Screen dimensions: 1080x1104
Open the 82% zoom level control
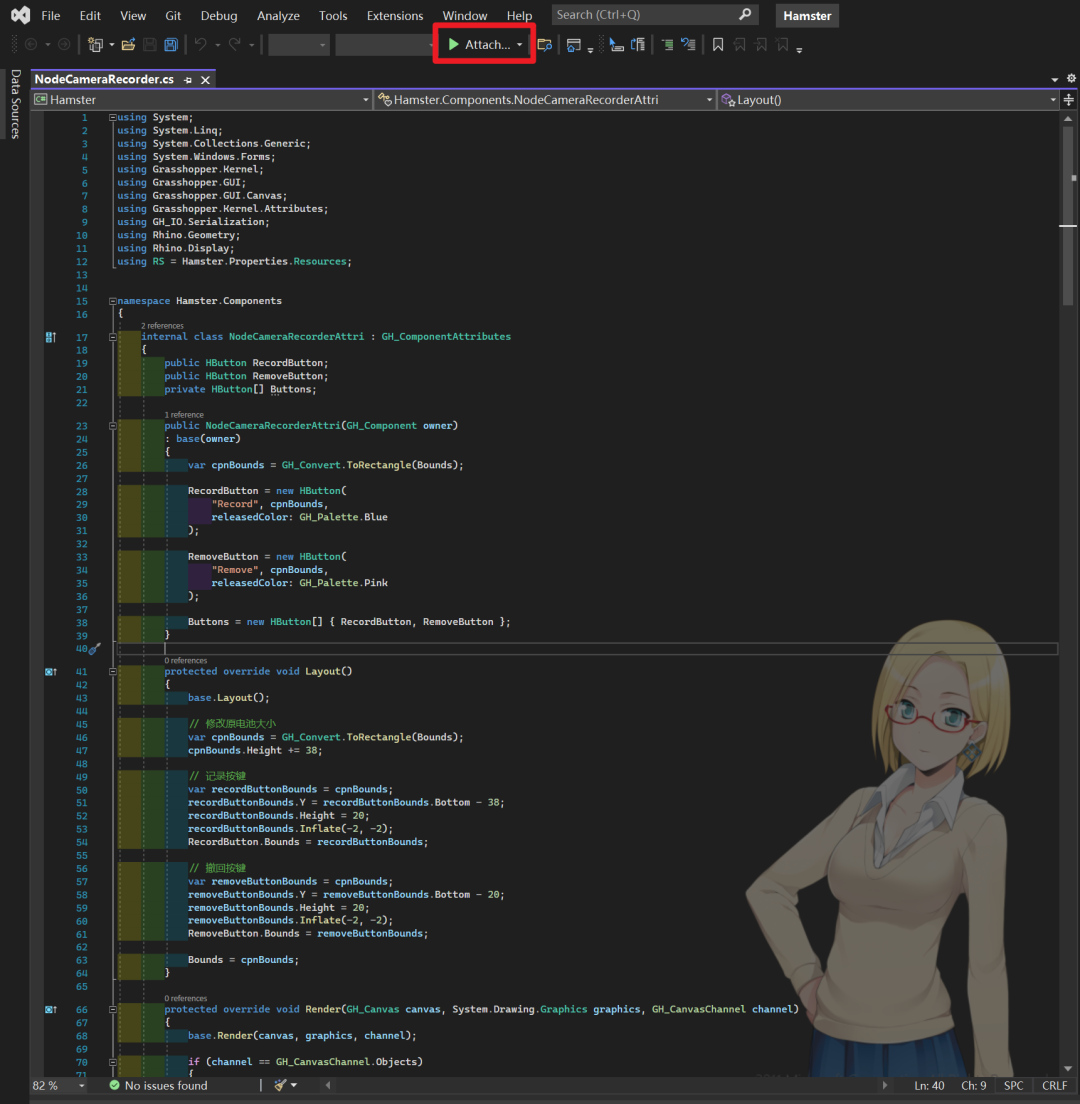(x=45, y=1085)
